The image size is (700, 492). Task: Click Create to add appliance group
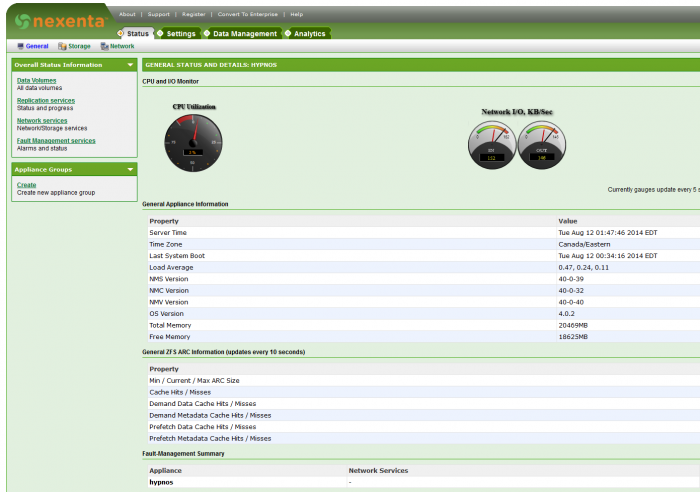pos(26,185)
